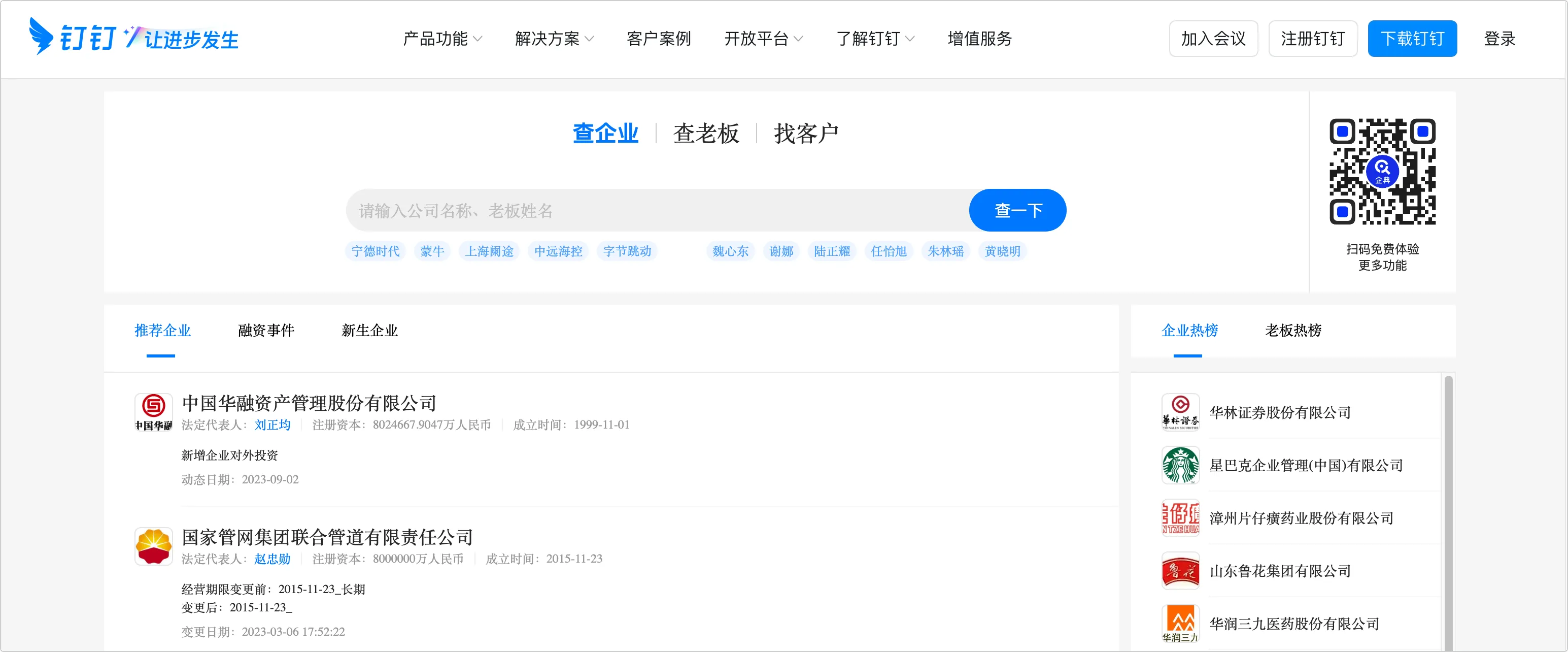
Task: Select the 查老板 search mode
Action: (706, 134)
